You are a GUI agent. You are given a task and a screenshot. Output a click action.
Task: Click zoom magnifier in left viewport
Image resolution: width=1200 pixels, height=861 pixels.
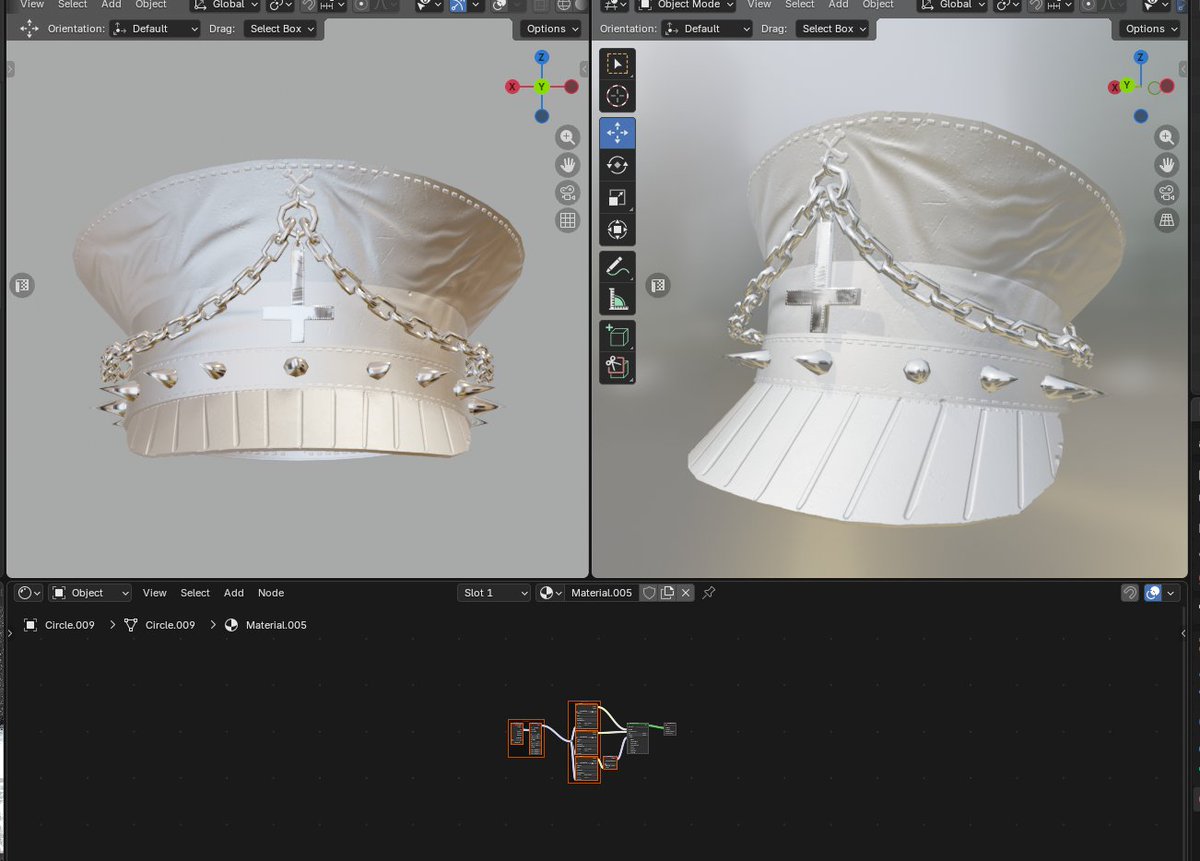point(568,138)
